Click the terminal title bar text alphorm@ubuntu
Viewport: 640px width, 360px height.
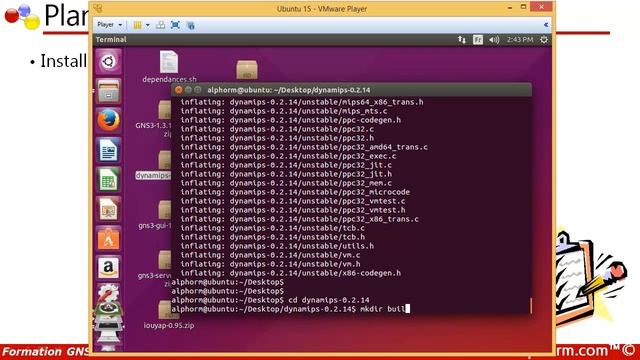click(x=289, y=90)
